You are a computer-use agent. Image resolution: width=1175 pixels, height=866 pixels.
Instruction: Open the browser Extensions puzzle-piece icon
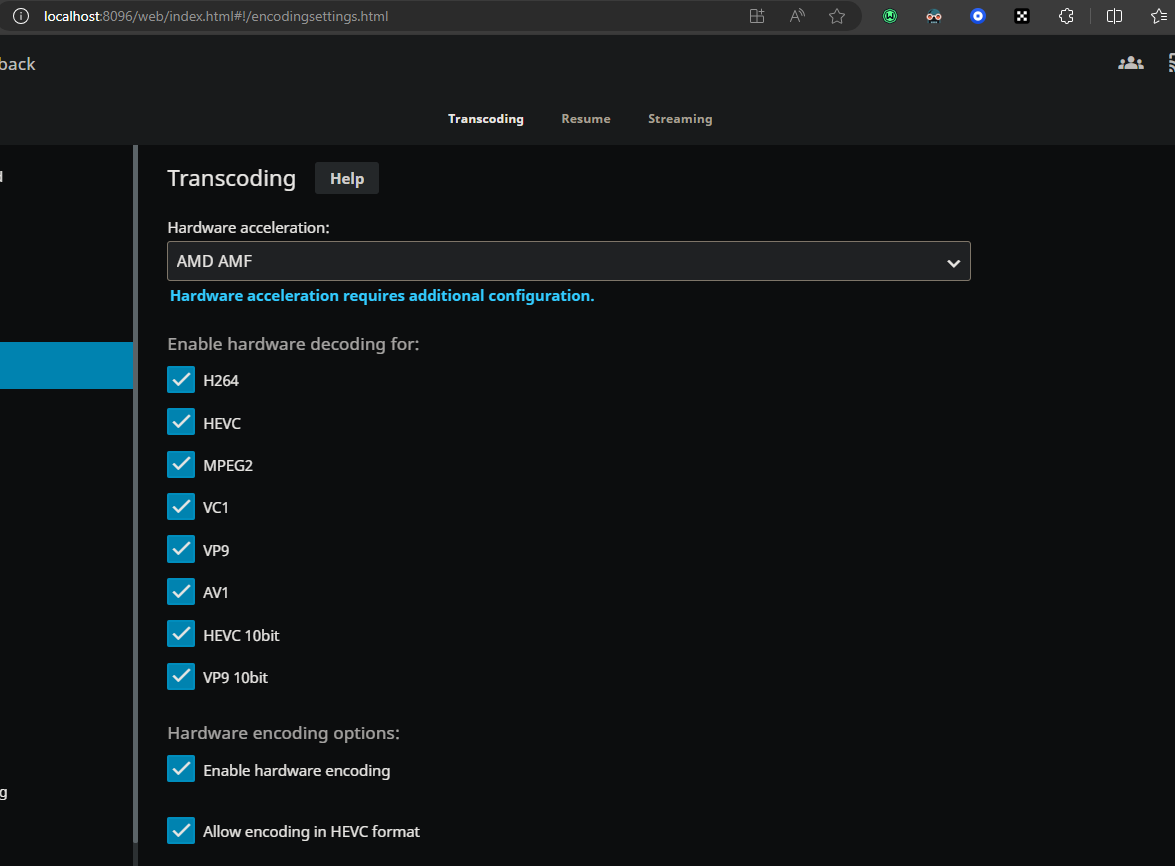pos(1066,16)
